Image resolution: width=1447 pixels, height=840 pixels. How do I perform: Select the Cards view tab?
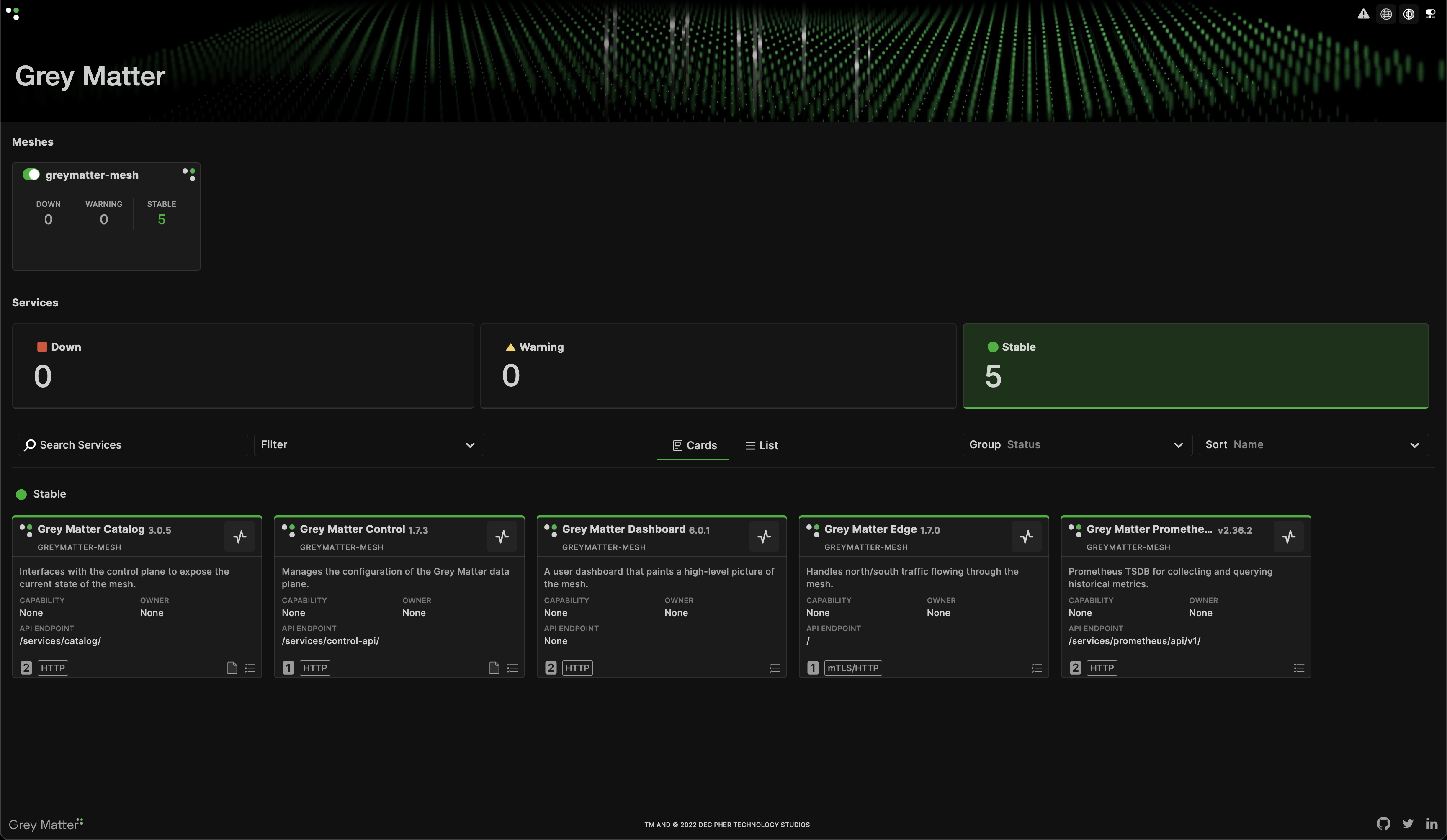tap(694, 445)
